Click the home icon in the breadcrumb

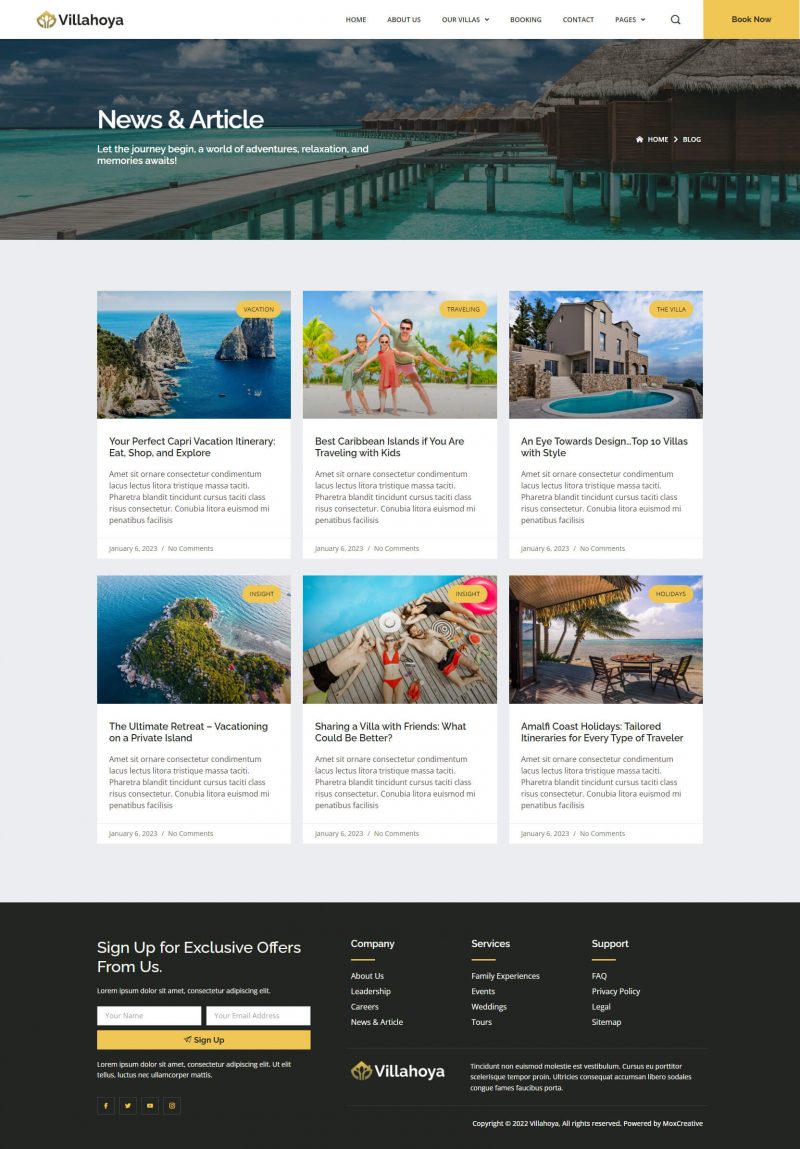[x=640, y=139]
